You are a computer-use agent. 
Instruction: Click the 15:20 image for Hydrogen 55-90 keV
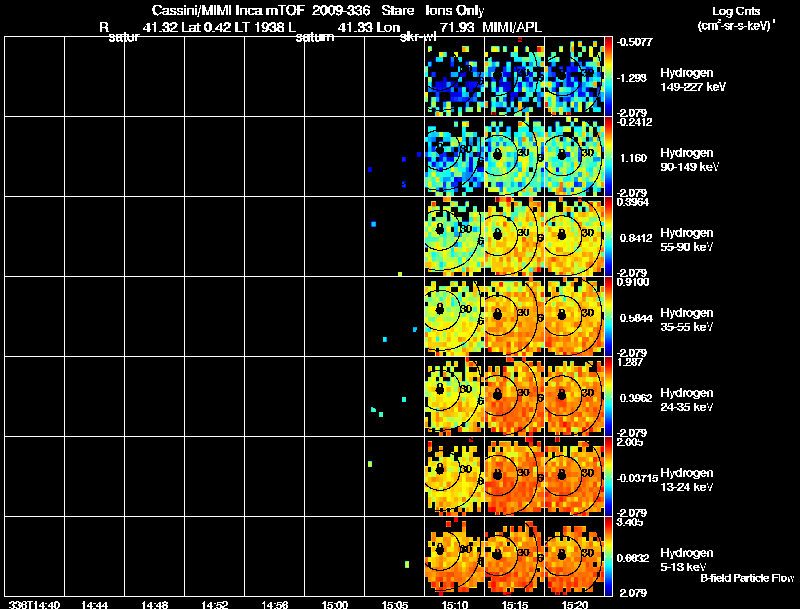click(574, 237)
